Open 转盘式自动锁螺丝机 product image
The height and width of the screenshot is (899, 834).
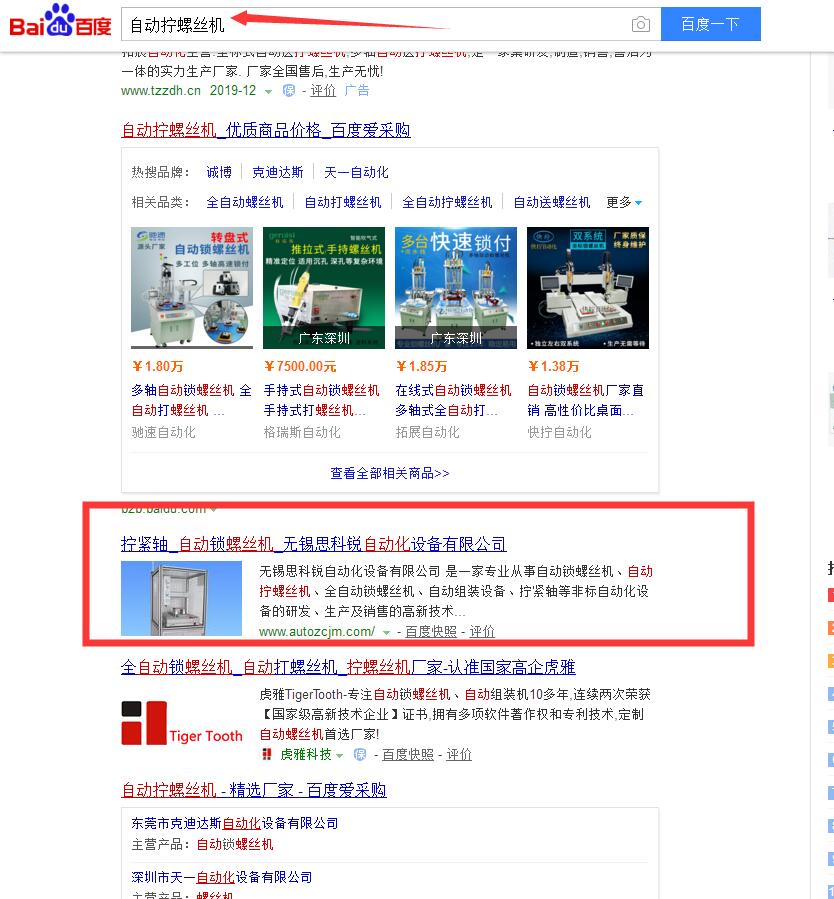(x=192, y=288)
